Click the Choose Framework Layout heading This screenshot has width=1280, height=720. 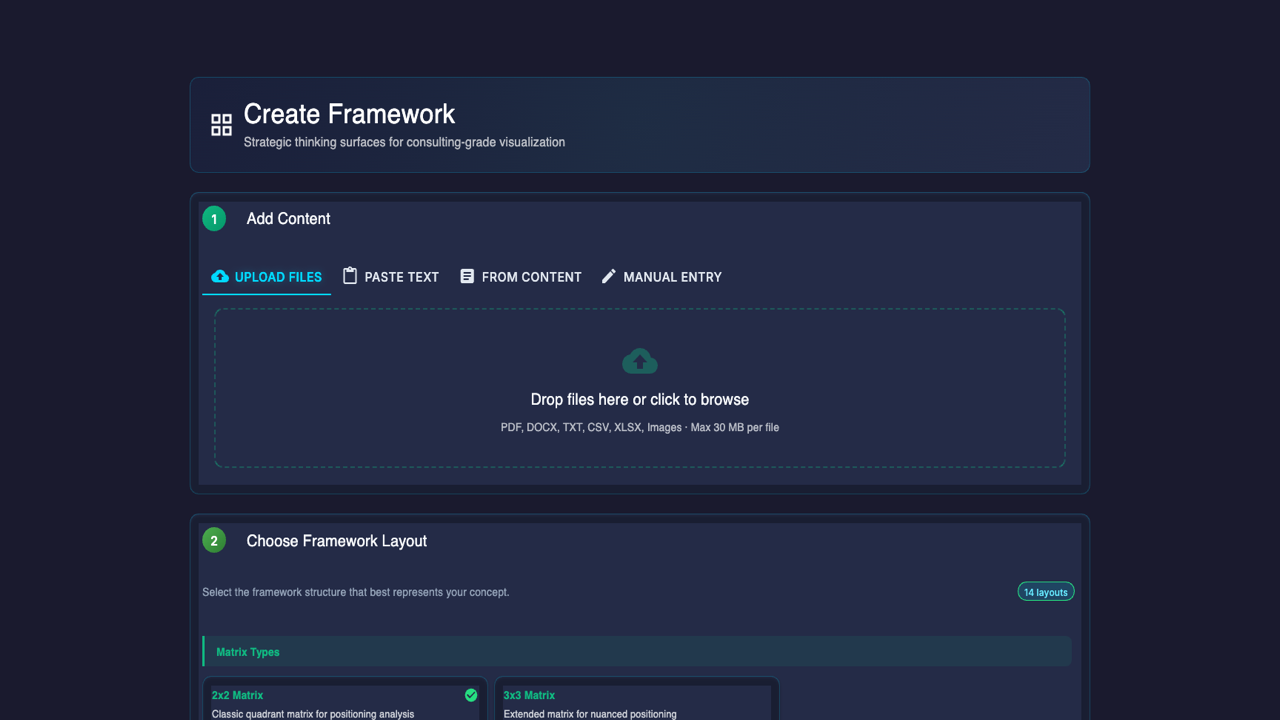[337, 541]
